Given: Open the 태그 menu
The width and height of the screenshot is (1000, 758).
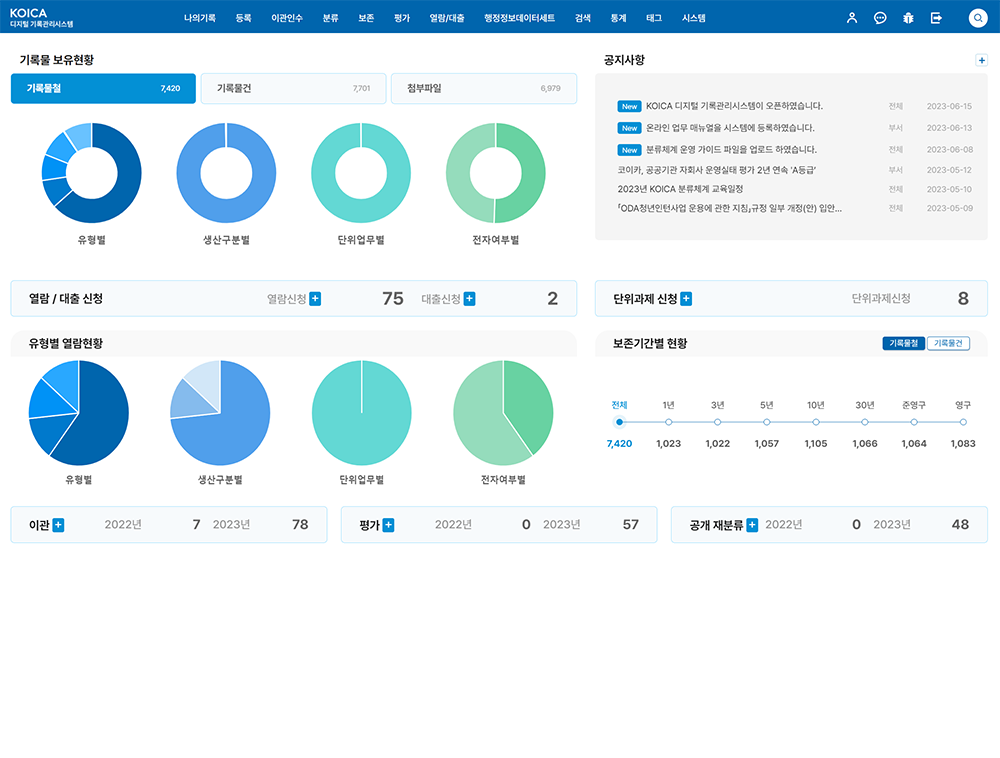Looking at the screenshot, I should click(654, 18).
